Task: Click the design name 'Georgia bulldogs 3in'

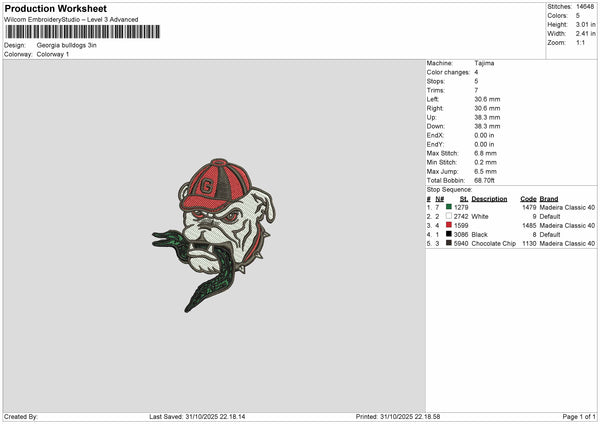Action: 67,45
